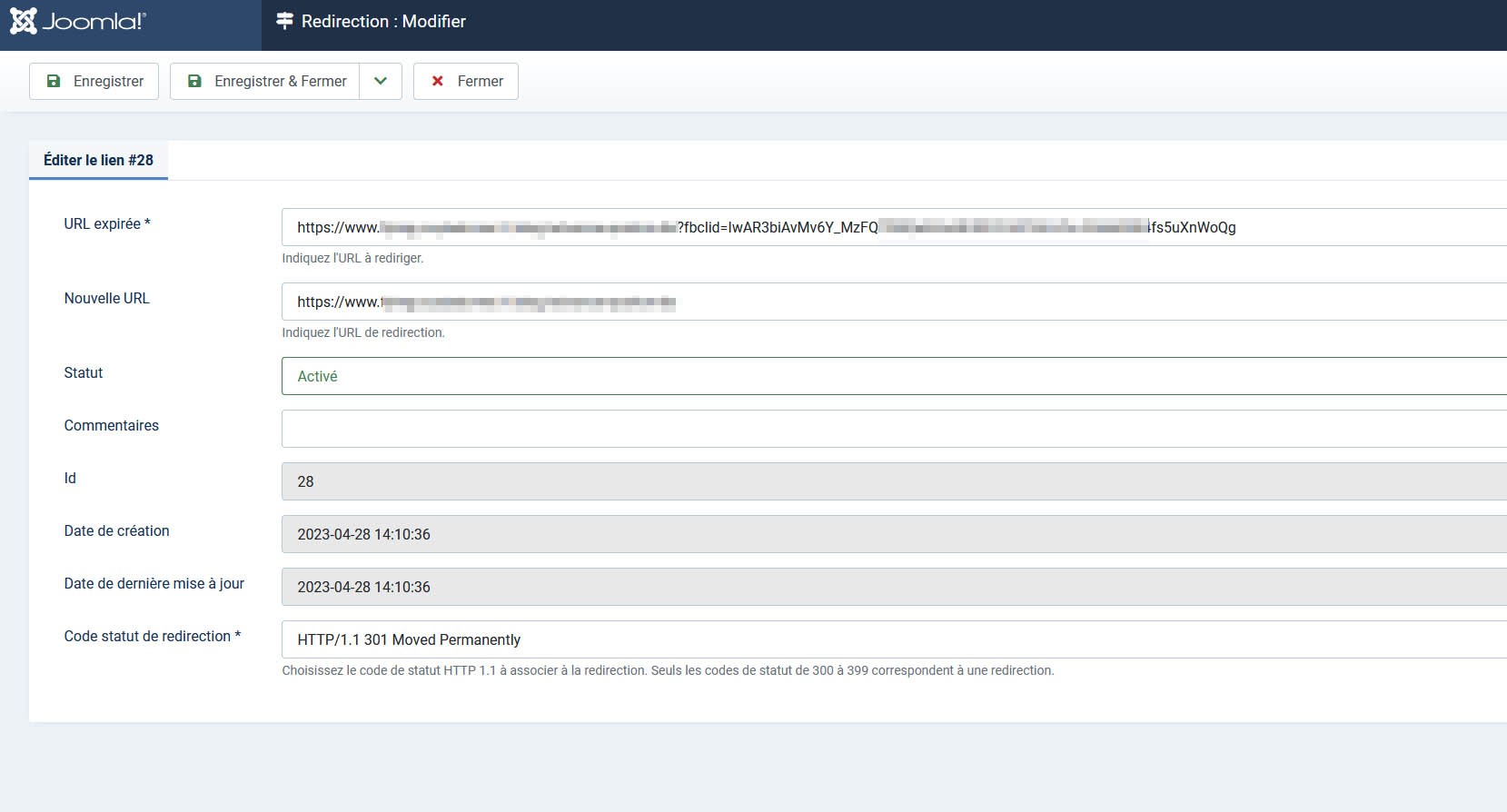Screen dimensions: 1507x812
Task: Click Enregistrer & Fermer button
Action: [264, 81]
